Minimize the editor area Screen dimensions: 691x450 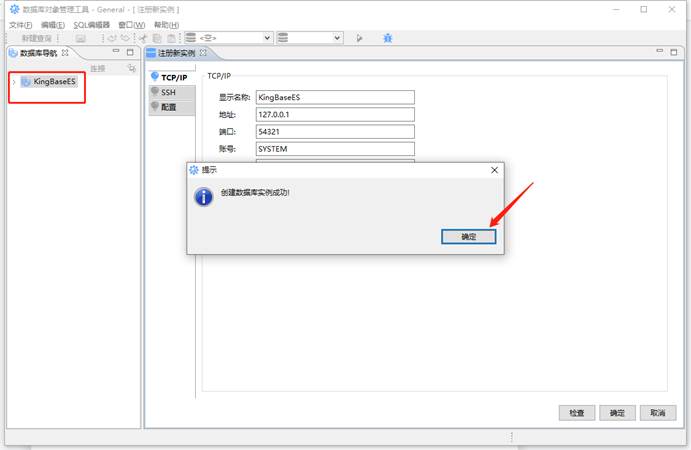[660, 52]
